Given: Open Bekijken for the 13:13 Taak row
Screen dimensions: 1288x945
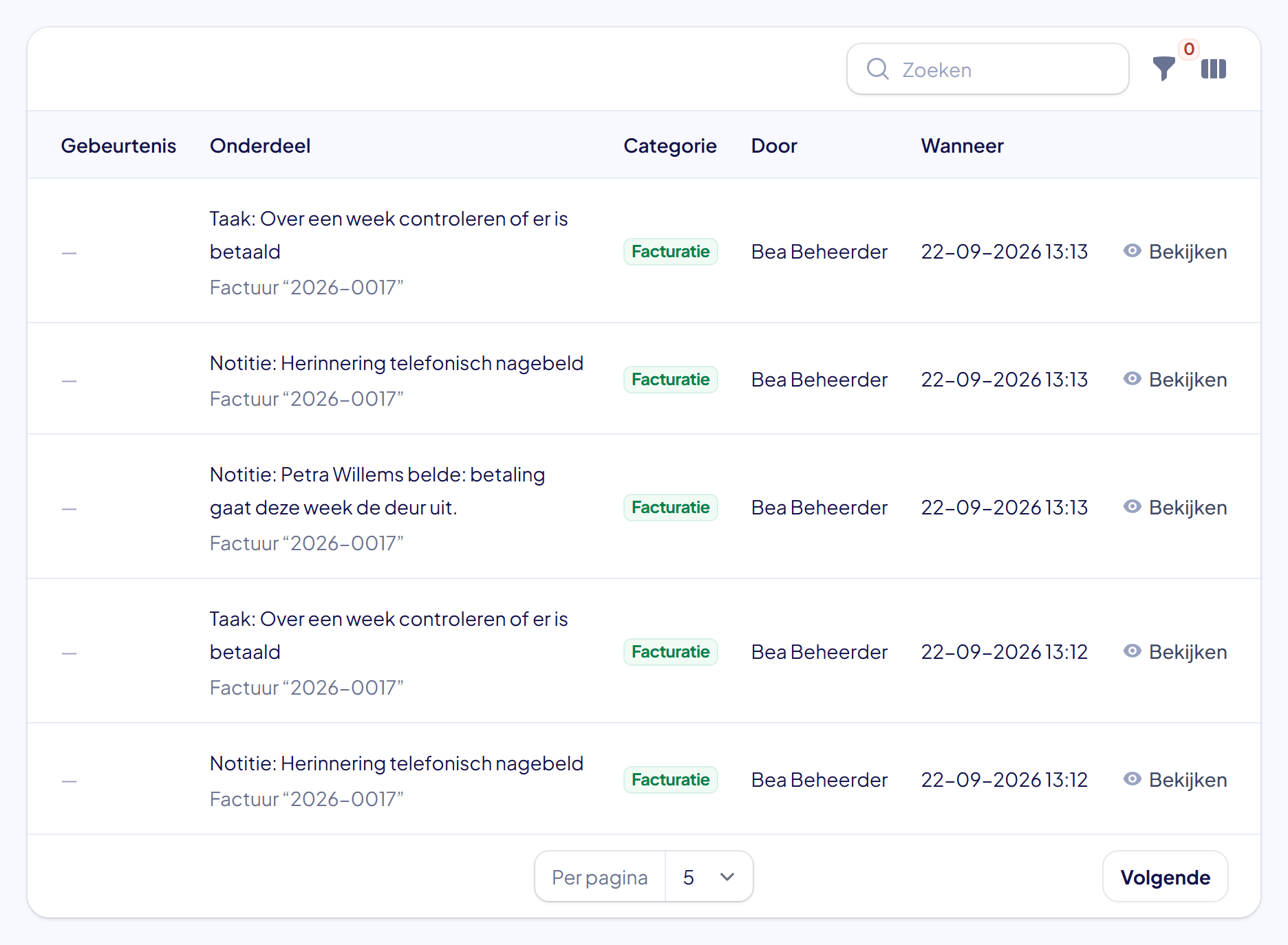Looking at the screenshot, I should click(1175, 252).
